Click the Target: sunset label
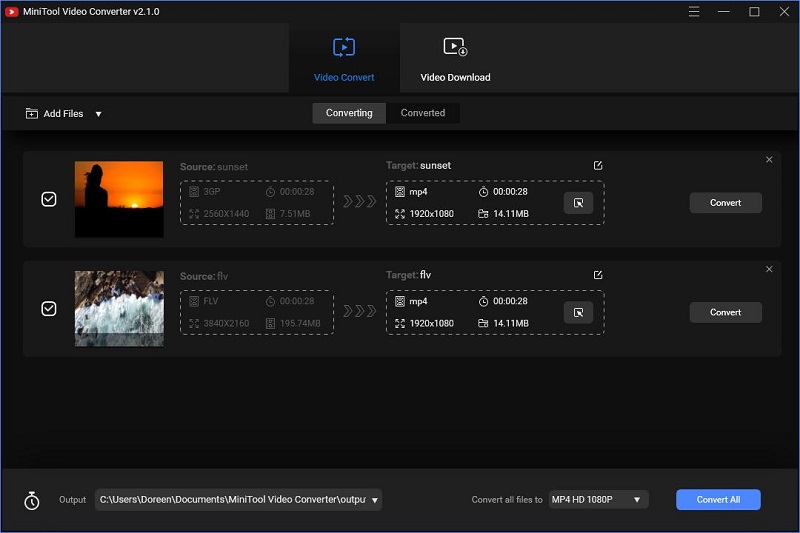This screenshot has height=533, width=800. 418,166
